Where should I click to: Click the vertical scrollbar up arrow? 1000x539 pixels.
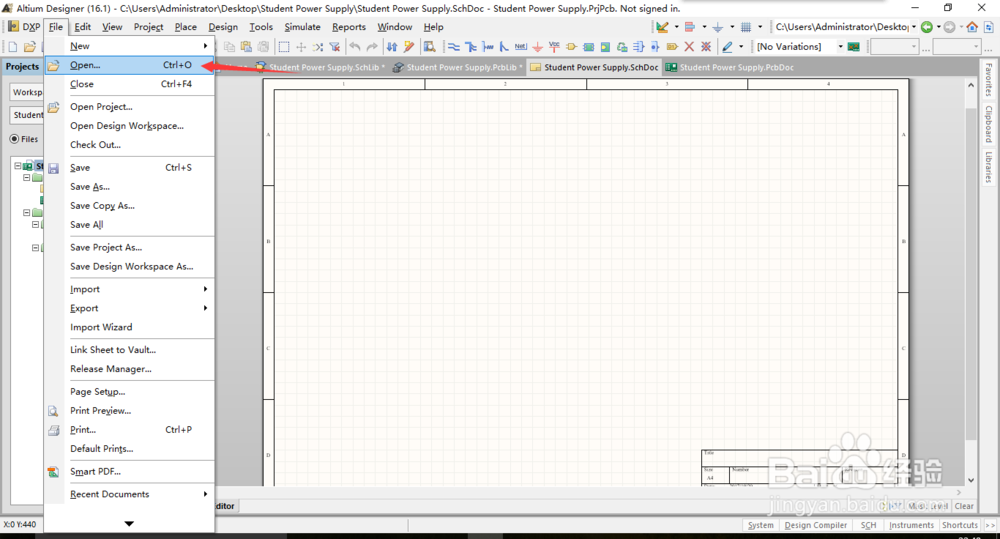tap(971, 85)
